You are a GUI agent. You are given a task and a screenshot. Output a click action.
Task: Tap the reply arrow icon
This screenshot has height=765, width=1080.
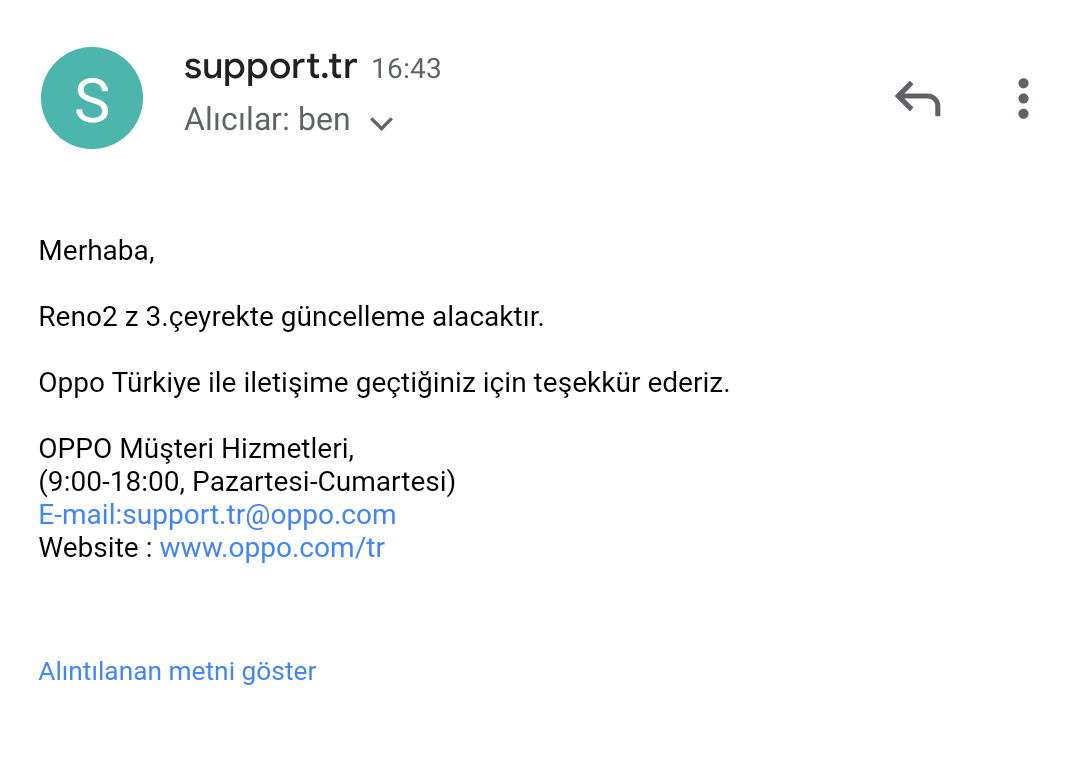point(917,99)
